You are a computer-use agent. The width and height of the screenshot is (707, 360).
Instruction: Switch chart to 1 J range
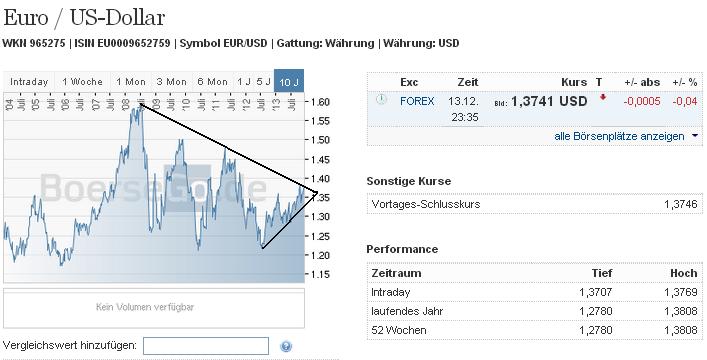click(243, 82)
